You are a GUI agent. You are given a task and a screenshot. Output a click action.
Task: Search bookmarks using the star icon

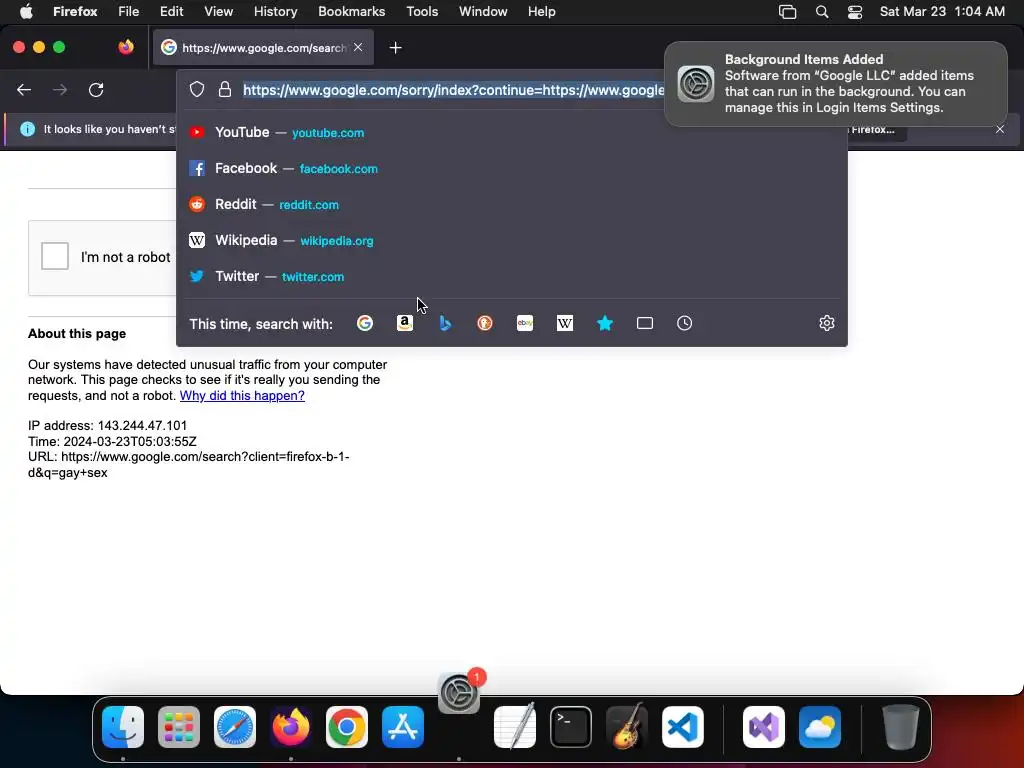(605, 323)
